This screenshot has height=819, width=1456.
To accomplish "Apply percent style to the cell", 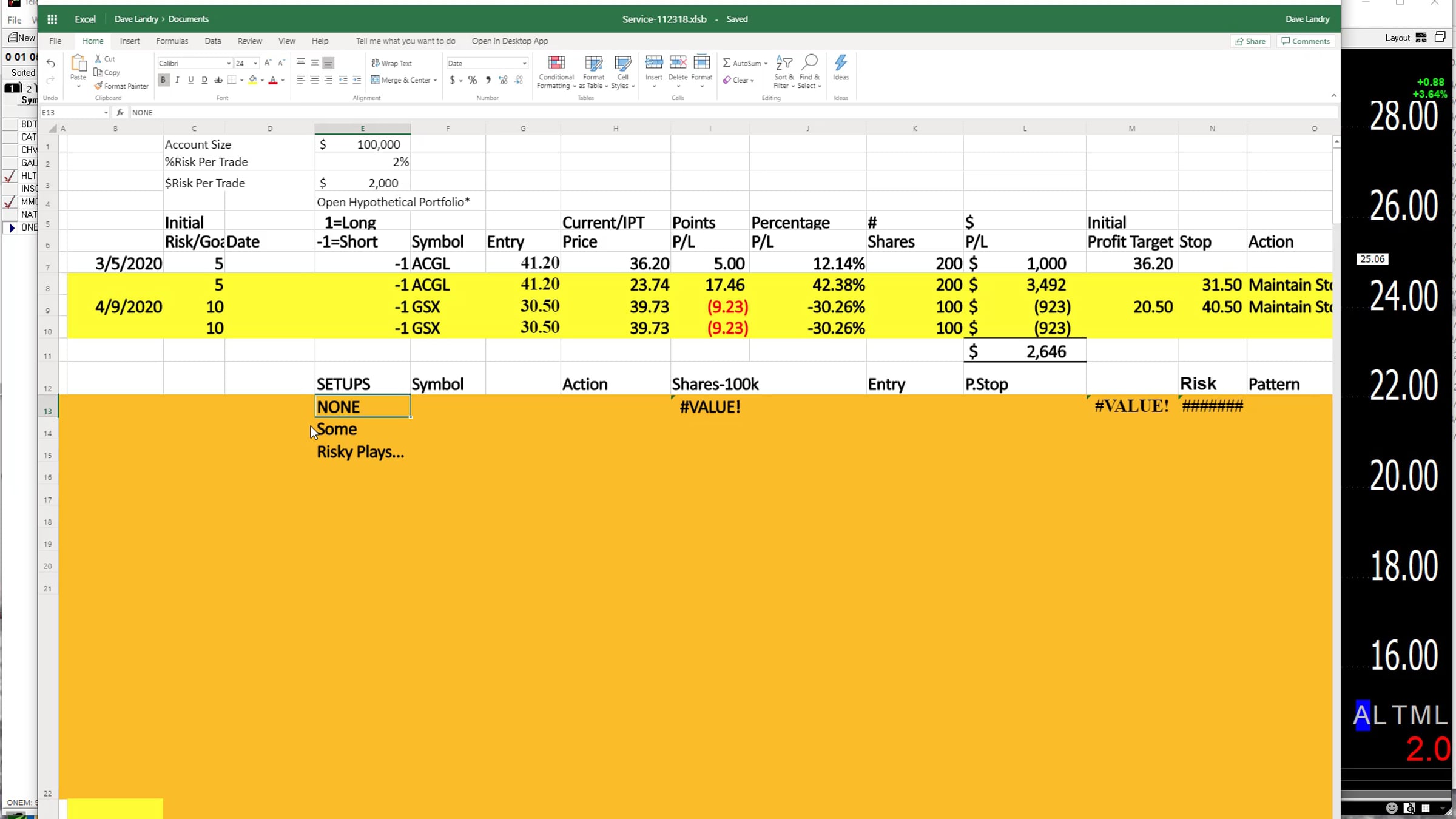I will (473, 80).
